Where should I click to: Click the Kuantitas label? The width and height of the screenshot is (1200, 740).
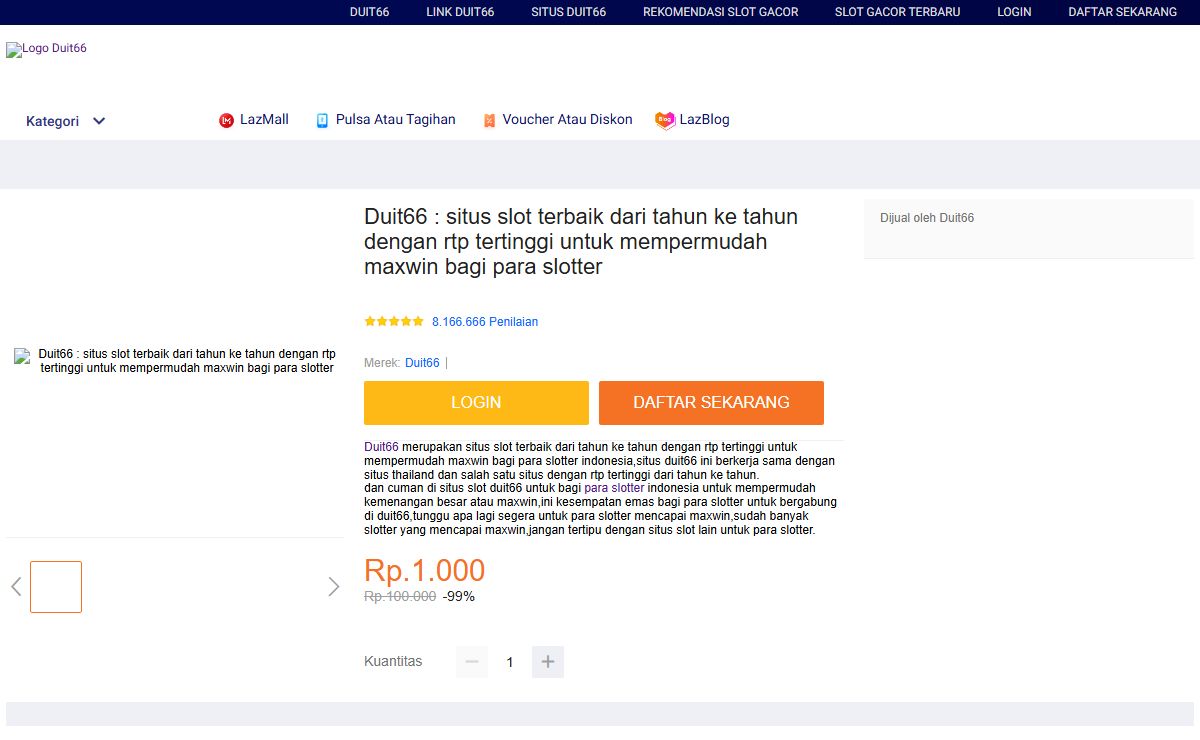(x=393, y=661)
